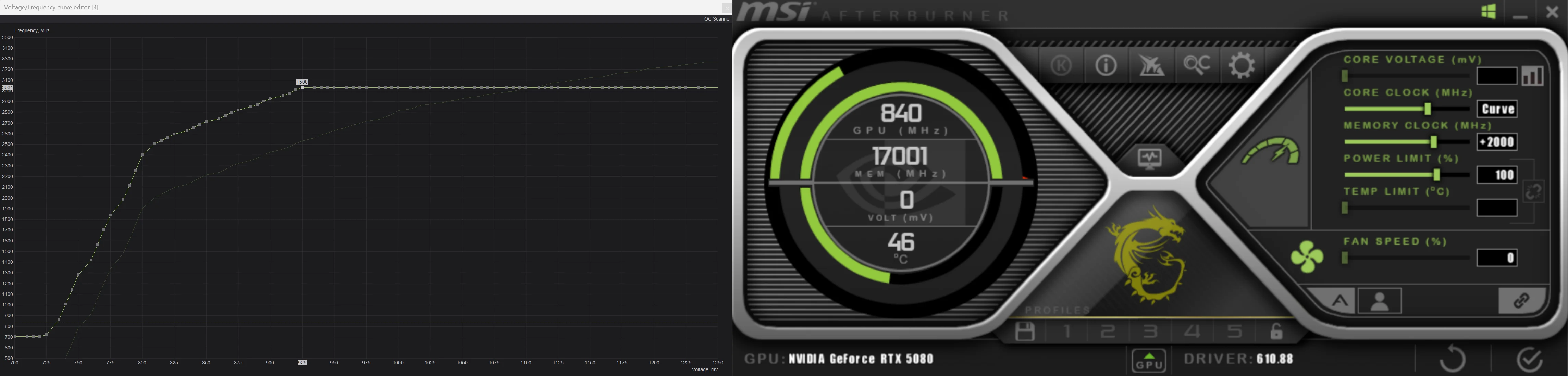Click the airplane icon in Afterburner toolbar
Screen dimensions: 1568x376
click(1151, 64)
